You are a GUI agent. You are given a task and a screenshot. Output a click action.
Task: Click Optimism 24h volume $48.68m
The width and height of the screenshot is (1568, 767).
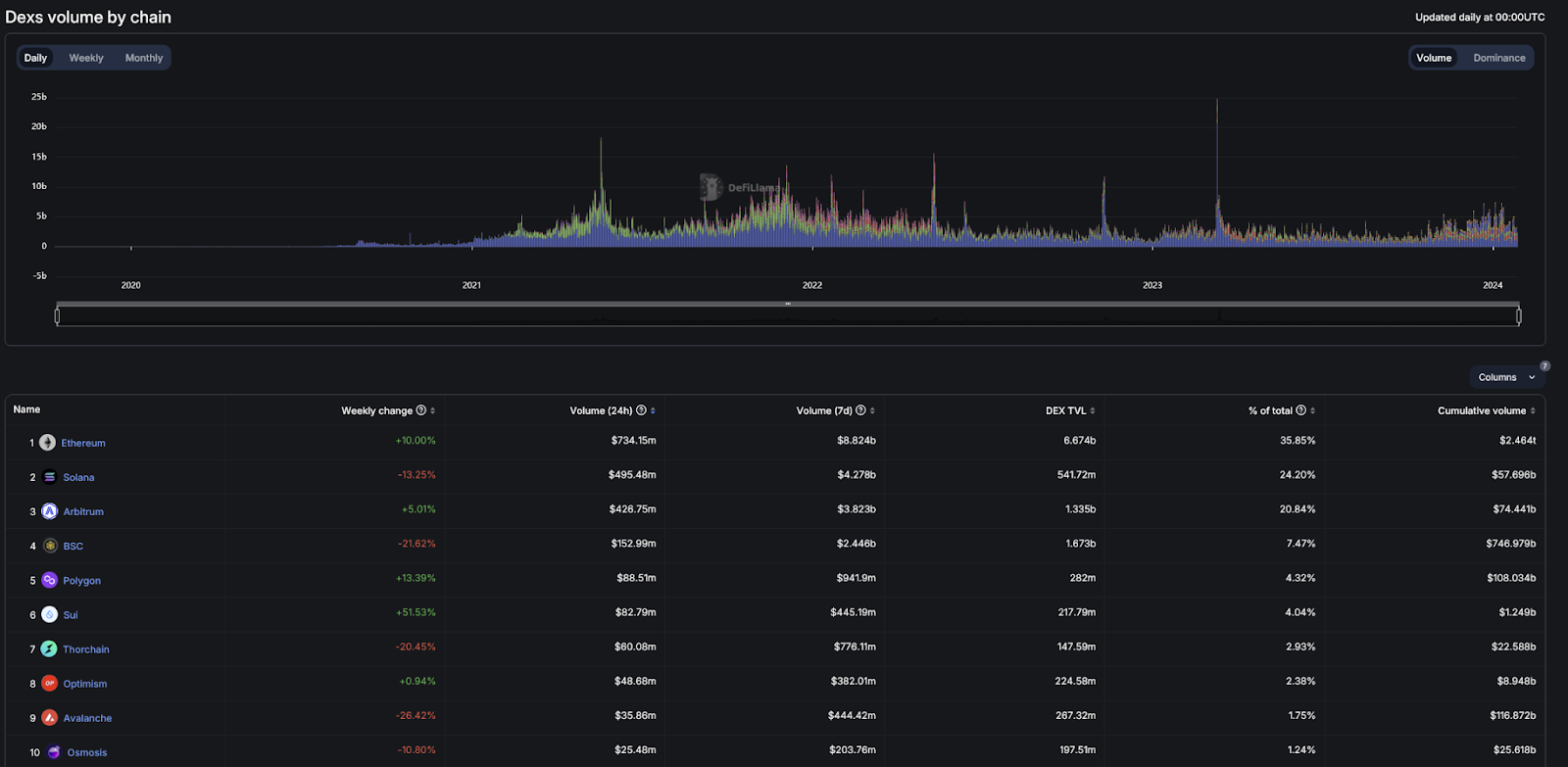(635, 681)
